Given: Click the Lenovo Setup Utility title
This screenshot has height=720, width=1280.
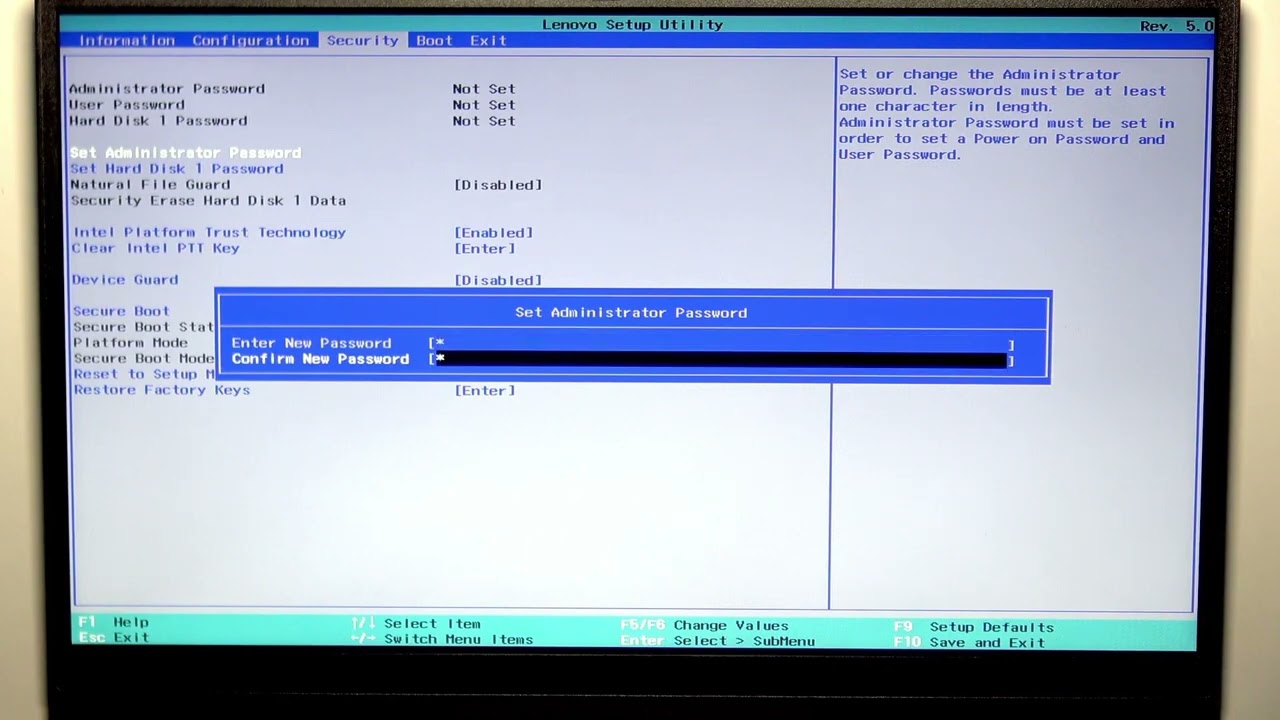Looking at the screenshot, I should click(x=632, y=24).
